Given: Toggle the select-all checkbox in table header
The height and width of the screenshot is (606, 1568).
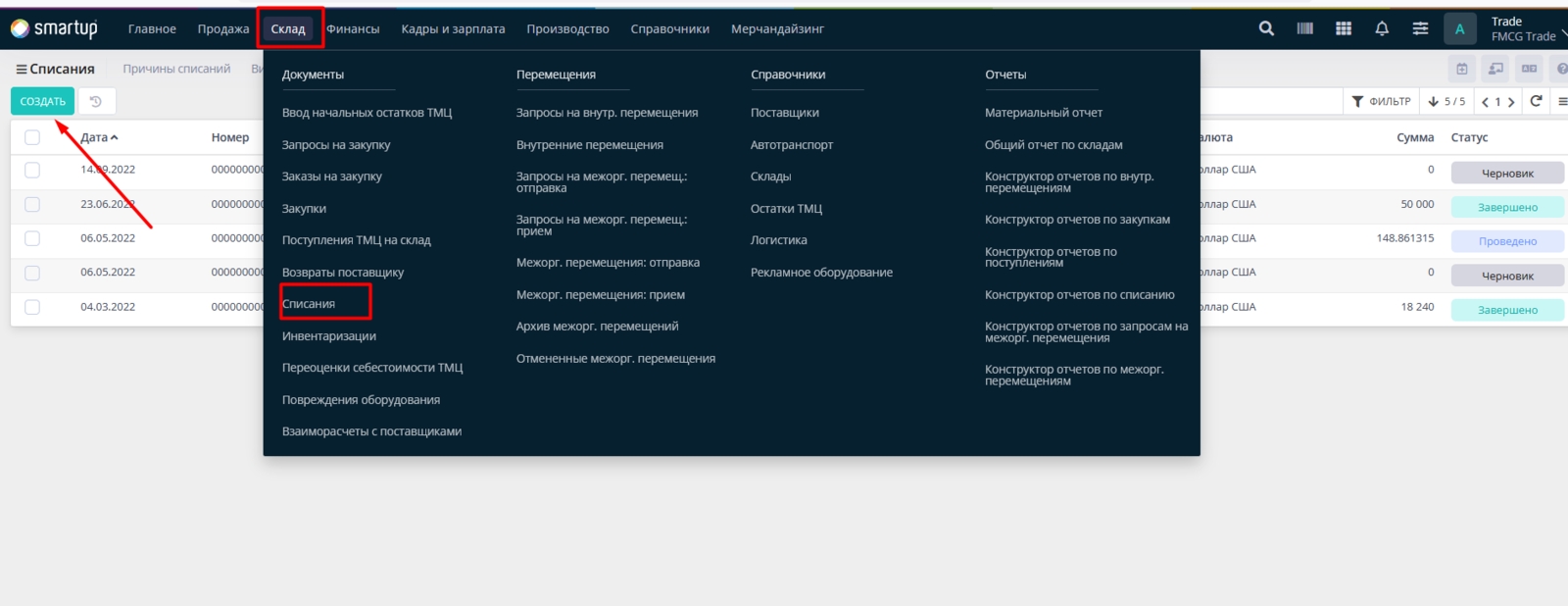Looking at the screenshot, I should 32,137.
